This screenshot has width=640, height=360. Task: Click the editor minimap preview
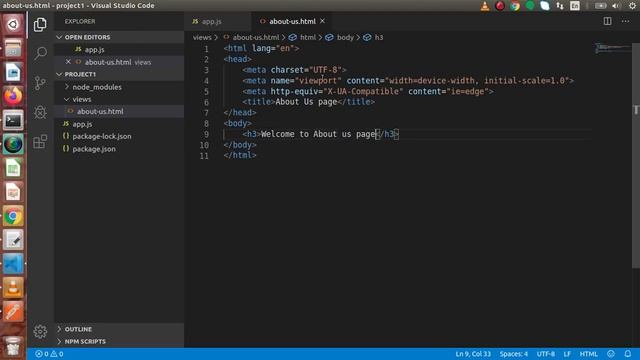point(612,49)
